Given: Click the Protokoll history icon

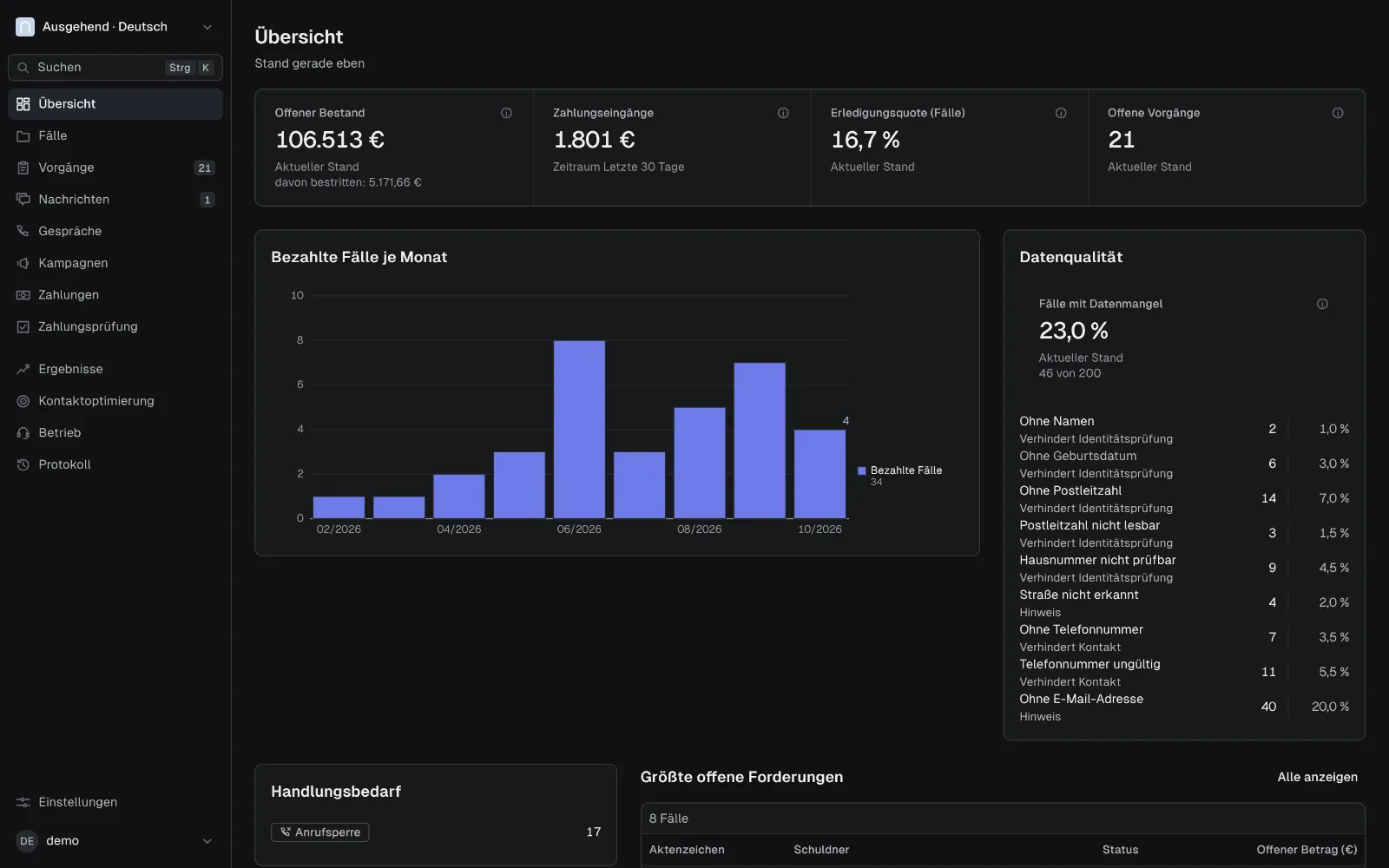Looking at the screenshot, I should pyautogui.click(x=23, y=465).
